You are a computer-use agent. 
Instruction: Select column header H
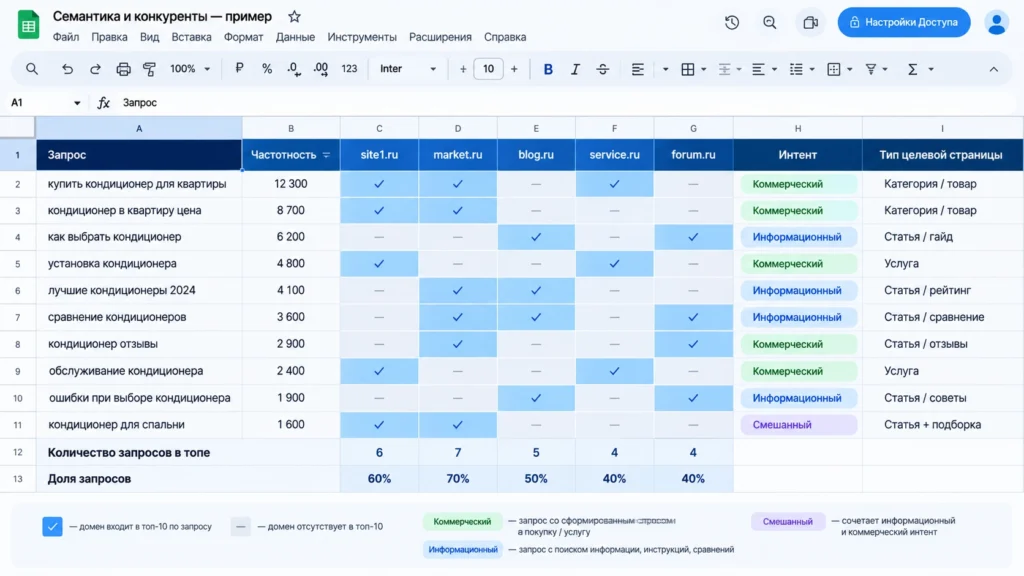pos(797,129)
